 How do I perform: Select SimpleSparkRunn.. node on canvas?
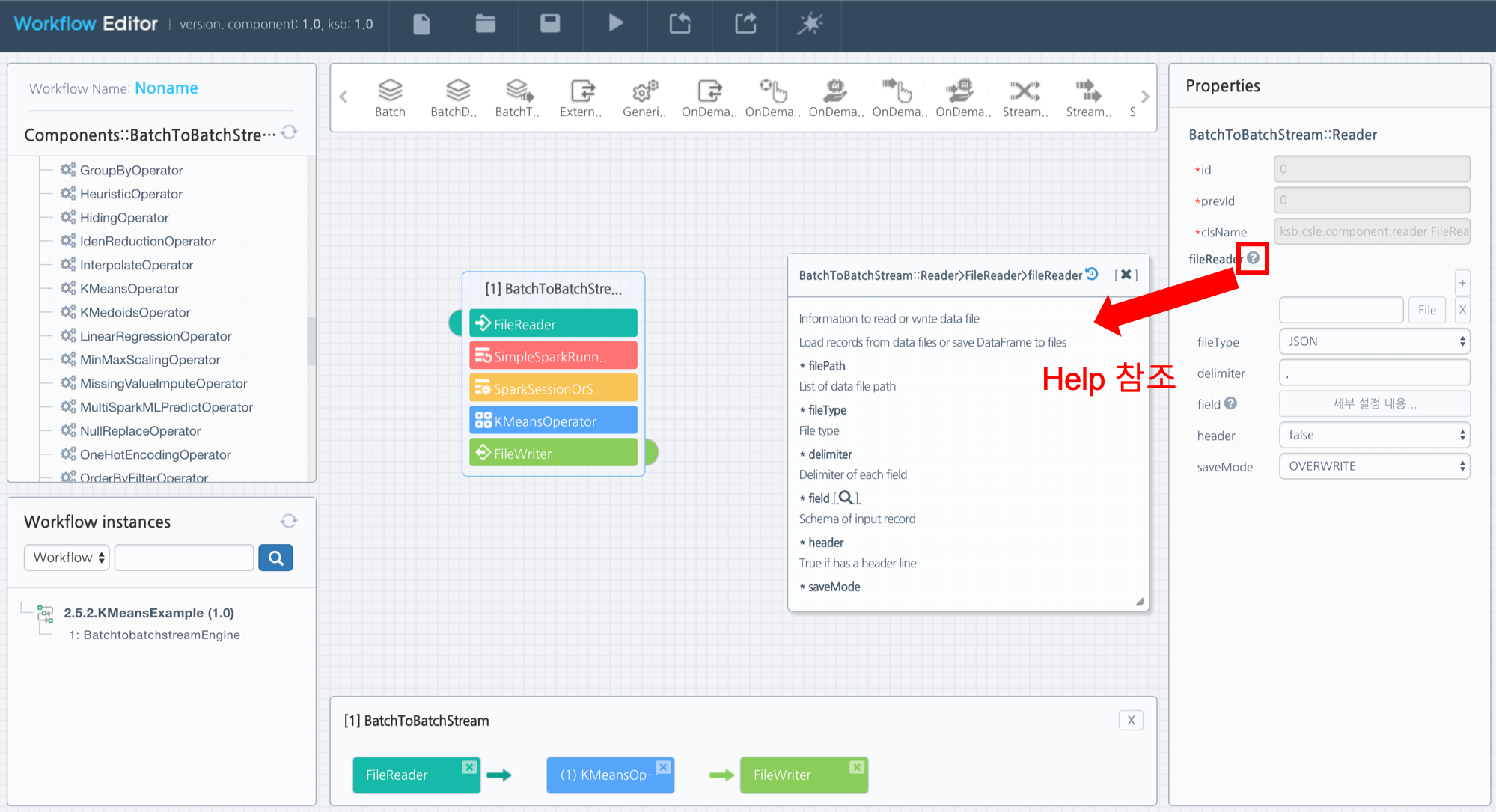[553, 355]
